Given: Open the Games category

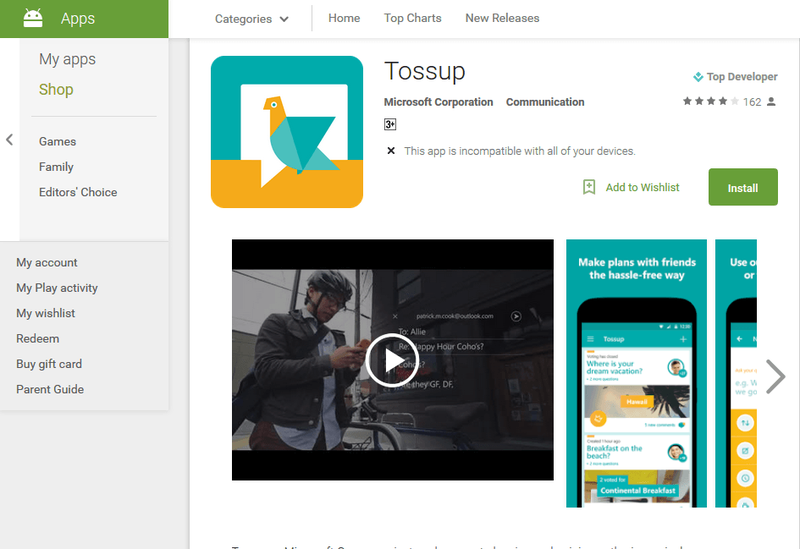Looking at the screenshot, I should 58,141.
